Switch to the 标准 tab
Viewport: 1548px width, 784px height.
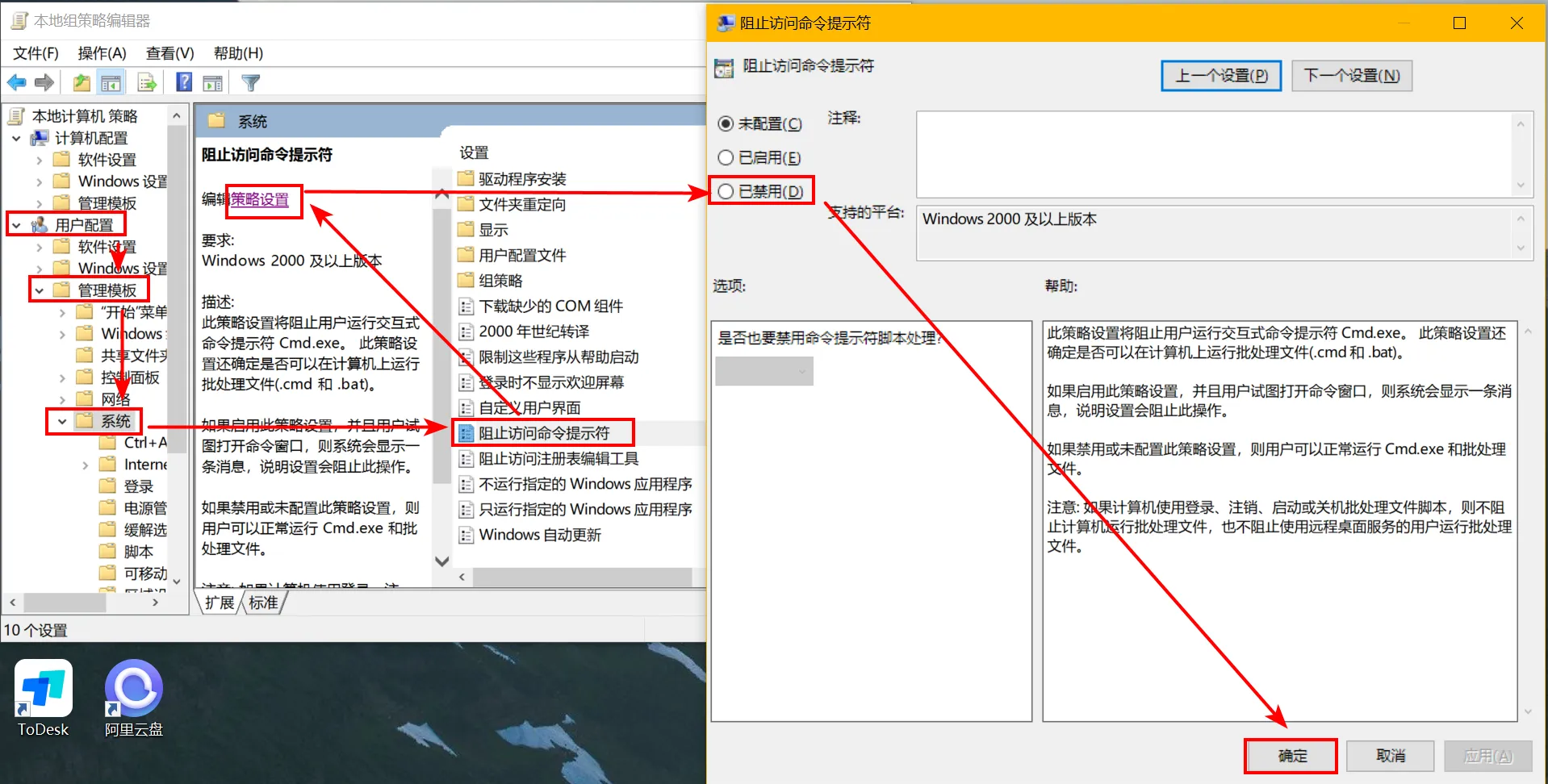point(263,603)
